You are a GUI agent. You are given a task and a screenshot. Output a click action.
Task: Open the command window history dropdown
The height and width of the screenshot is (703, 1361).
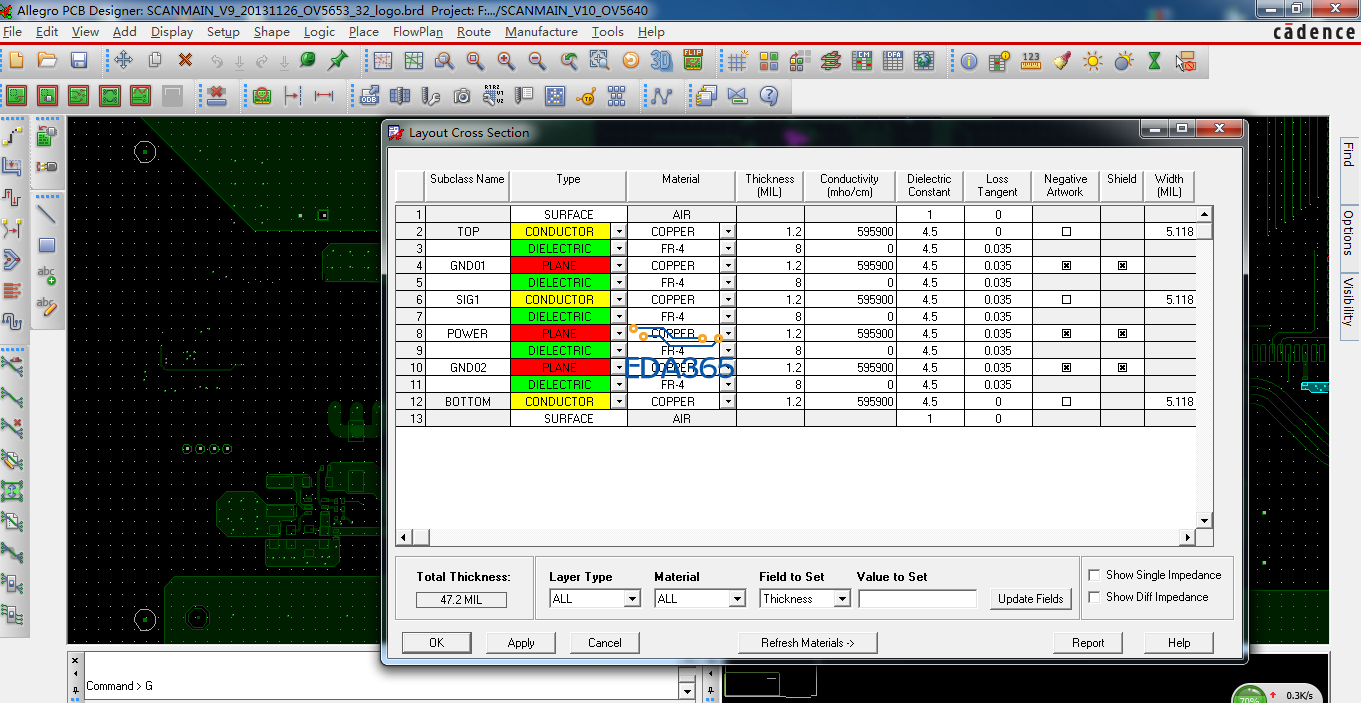coord(686,691)
